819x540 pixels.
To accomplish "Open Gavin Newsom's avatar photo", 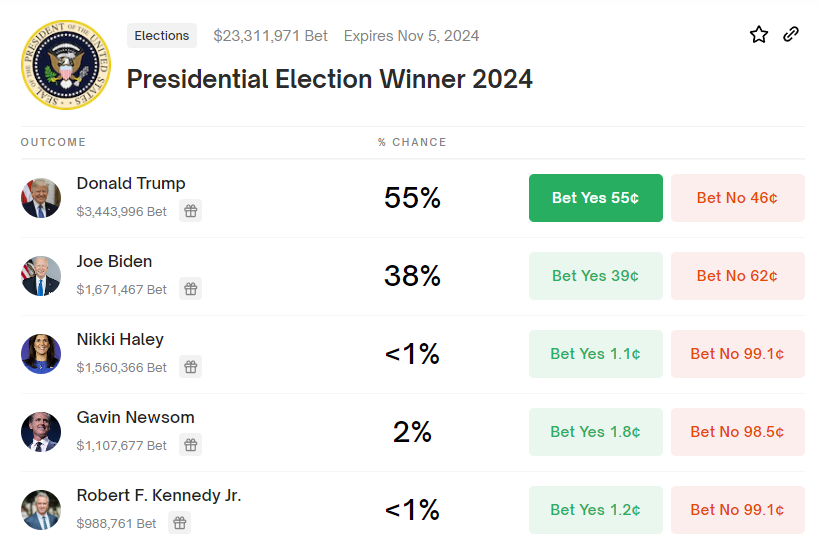I will (41, 432).
